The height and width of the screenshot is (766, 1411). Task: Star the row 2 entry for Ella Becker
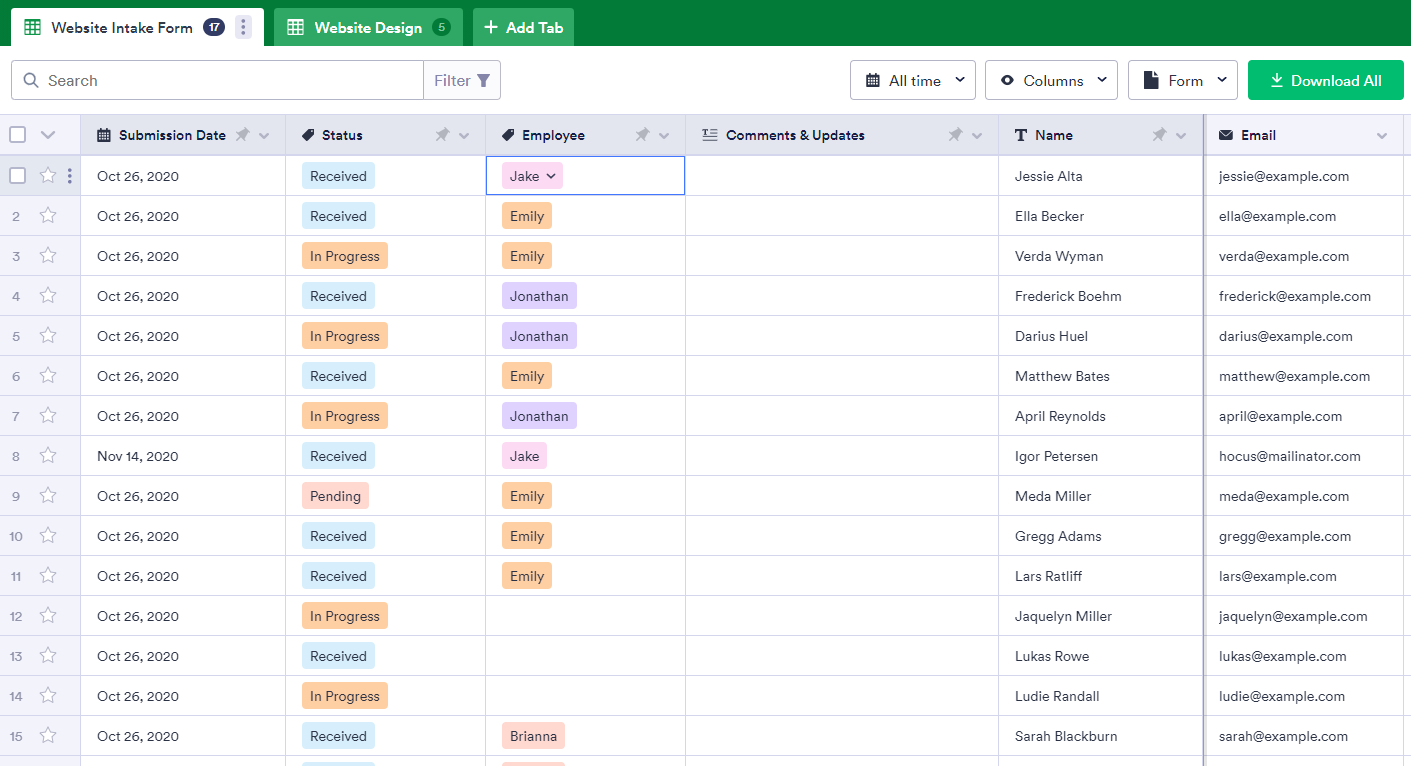pos(48,216)
